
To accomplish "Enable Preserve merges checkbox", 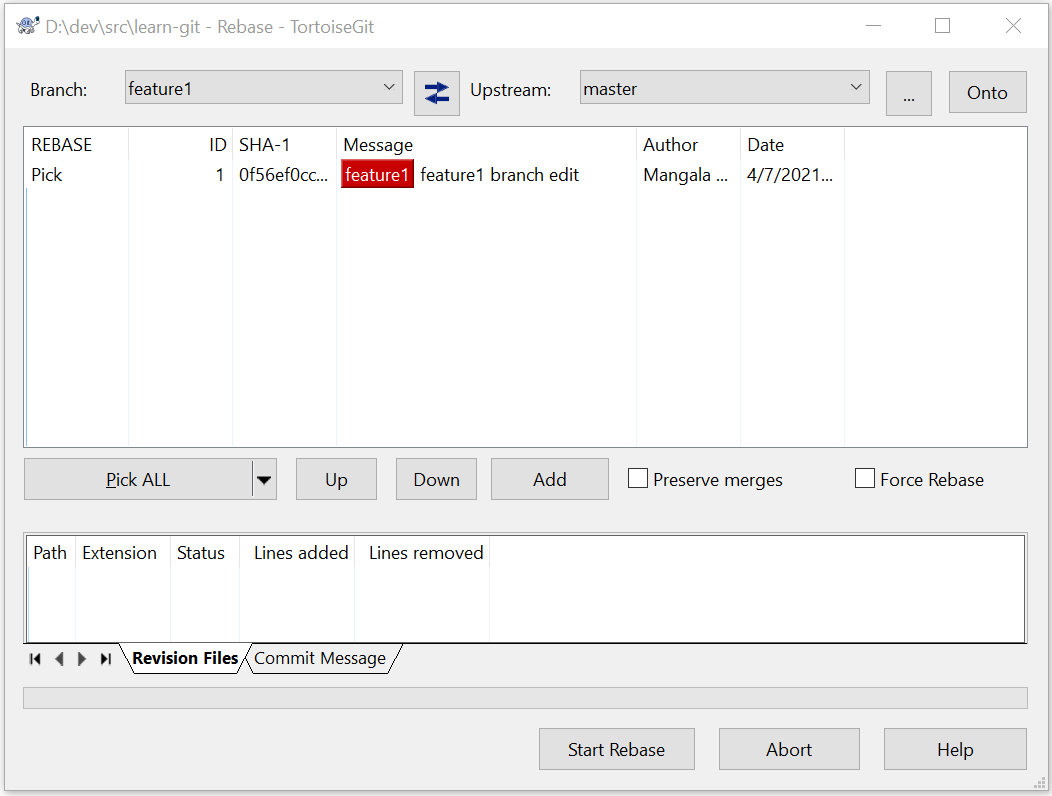I will pos(637,479).
